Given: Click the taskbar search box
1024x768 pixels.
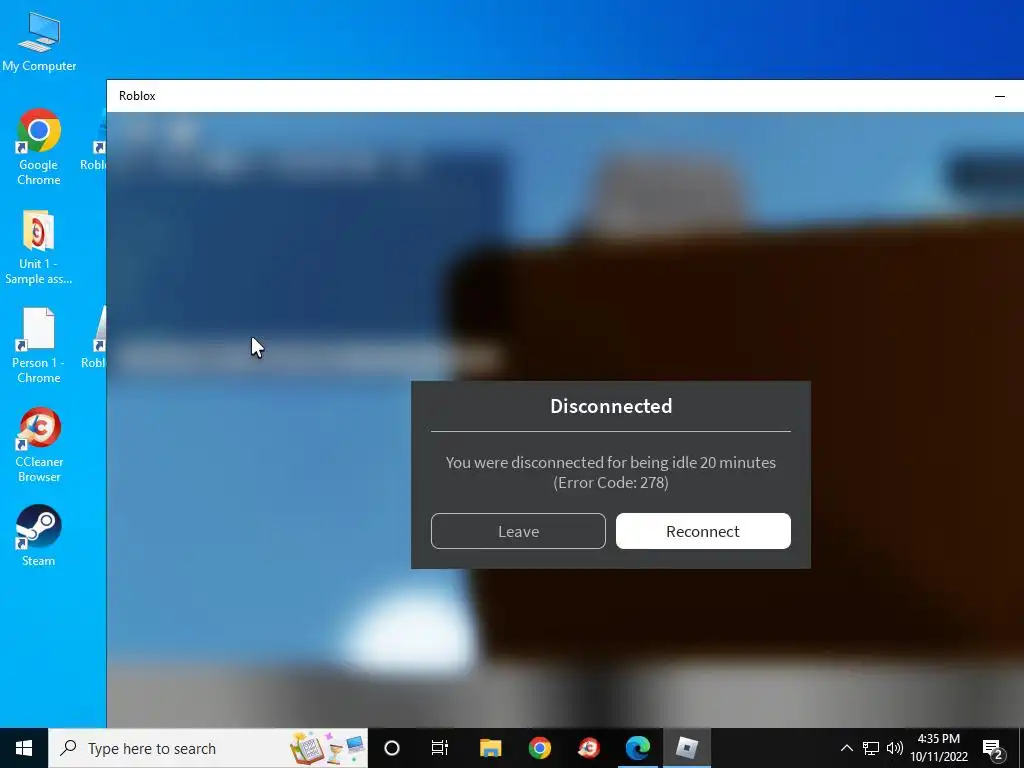Looking at the screenshot, I should 208,748.
